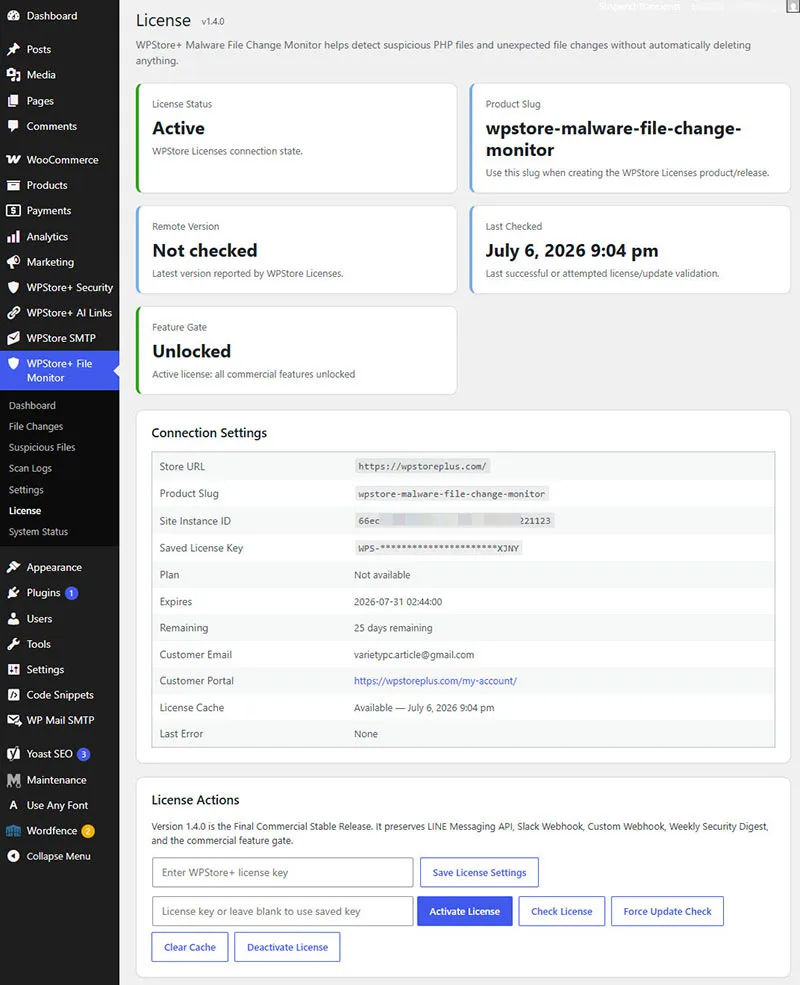Open the wpstoreplus.com/my-account Customer Portal link

click(435, 681)
